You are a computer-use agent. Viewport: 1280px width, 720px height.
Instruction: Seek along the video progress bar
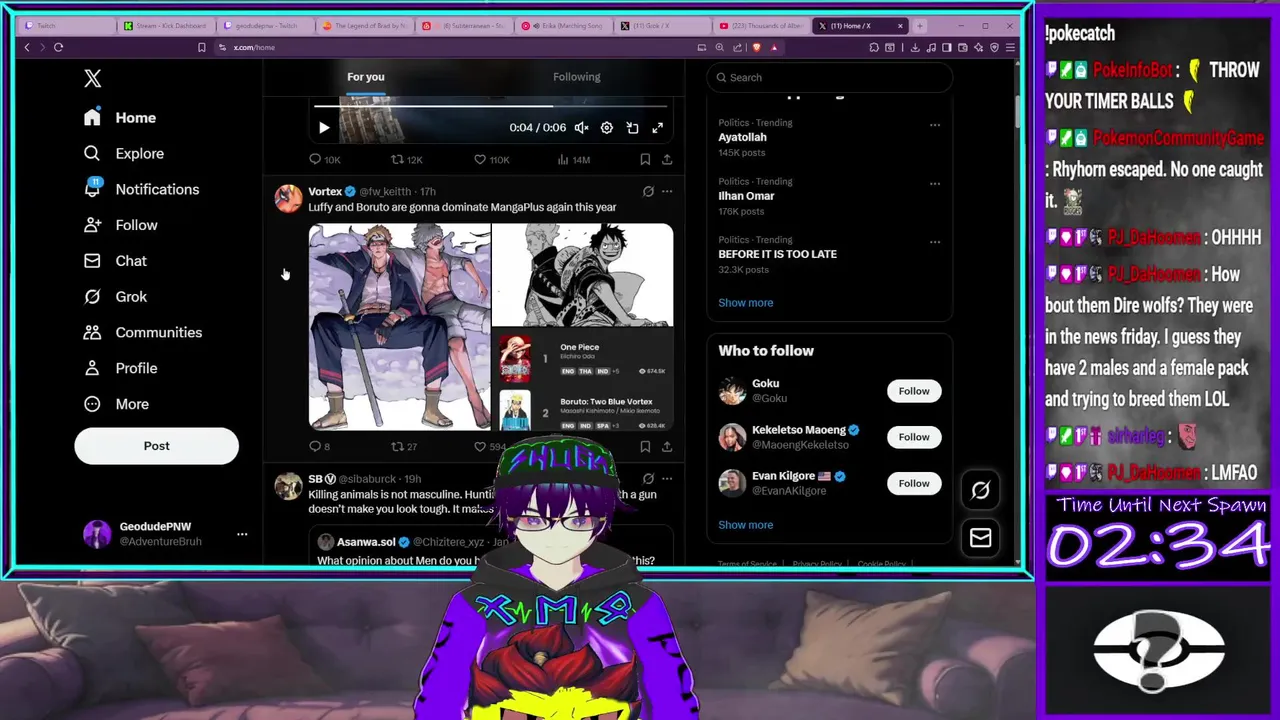[x=490, y=106]
